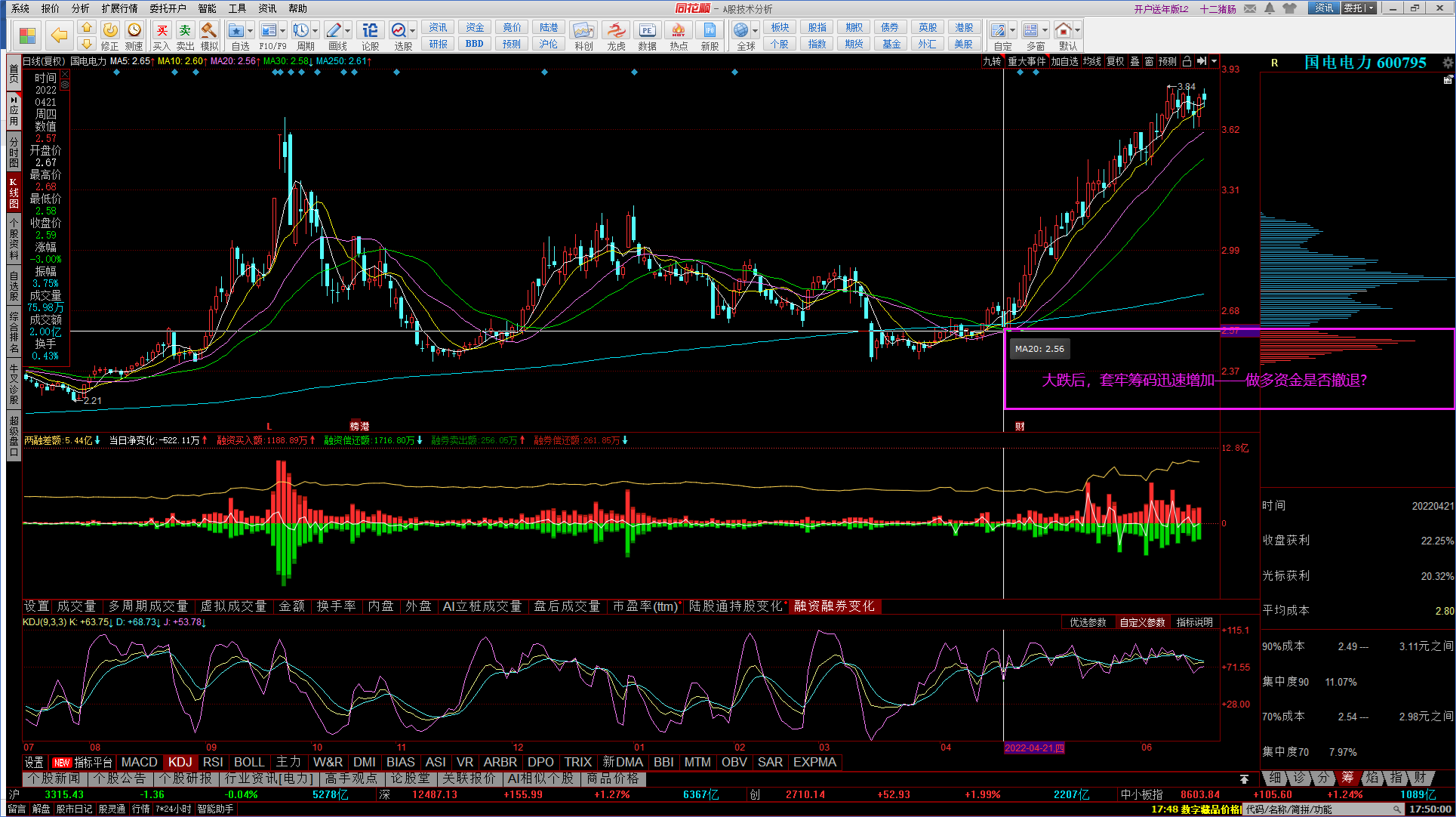Image resolution: width=1456 pixels, height=817 pixels.
Task: Expand the 自定 dropdown arrow
Action: (x=1011, y=31)
